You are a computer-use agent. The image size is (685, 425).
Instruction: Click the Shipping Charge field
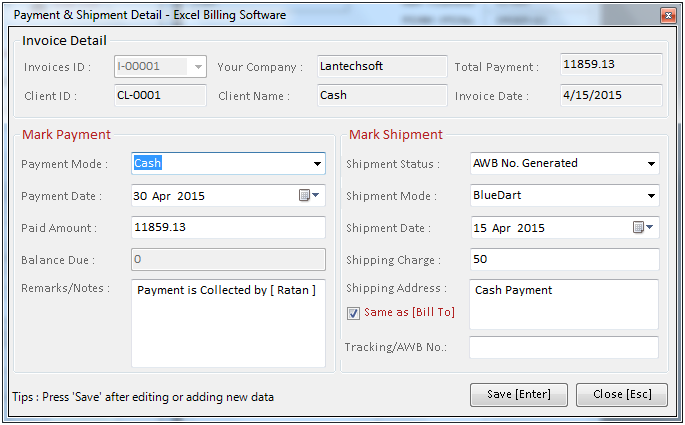[564, 259]
